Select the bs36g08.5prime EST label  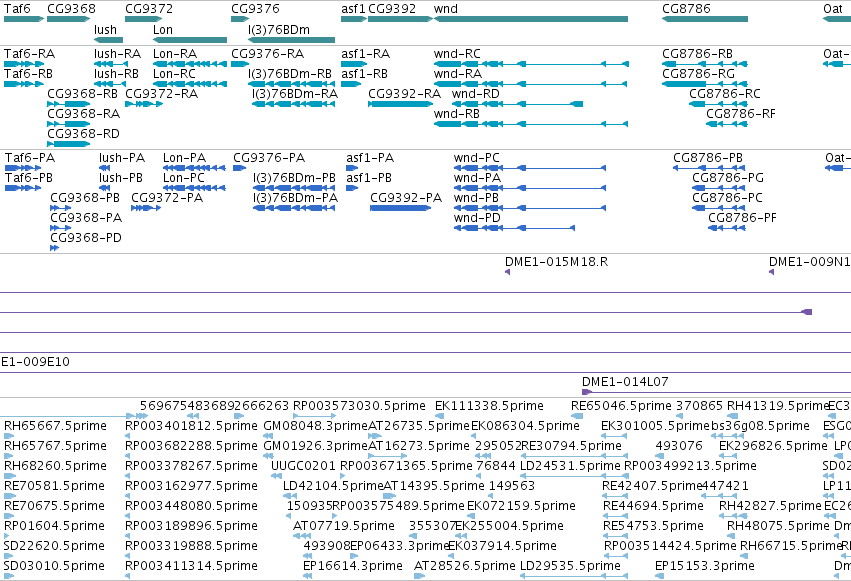point(760,426)
